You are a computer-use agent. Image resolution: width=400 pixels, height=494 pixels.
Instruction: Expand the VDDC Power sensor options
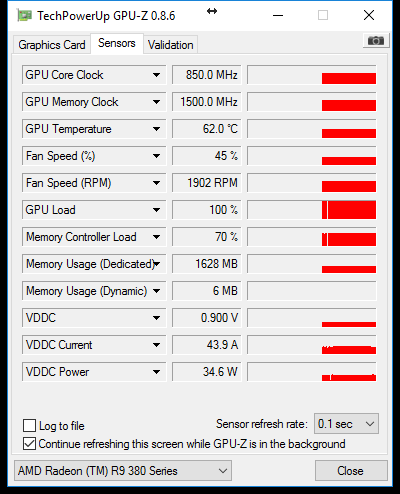pos(156,372)
